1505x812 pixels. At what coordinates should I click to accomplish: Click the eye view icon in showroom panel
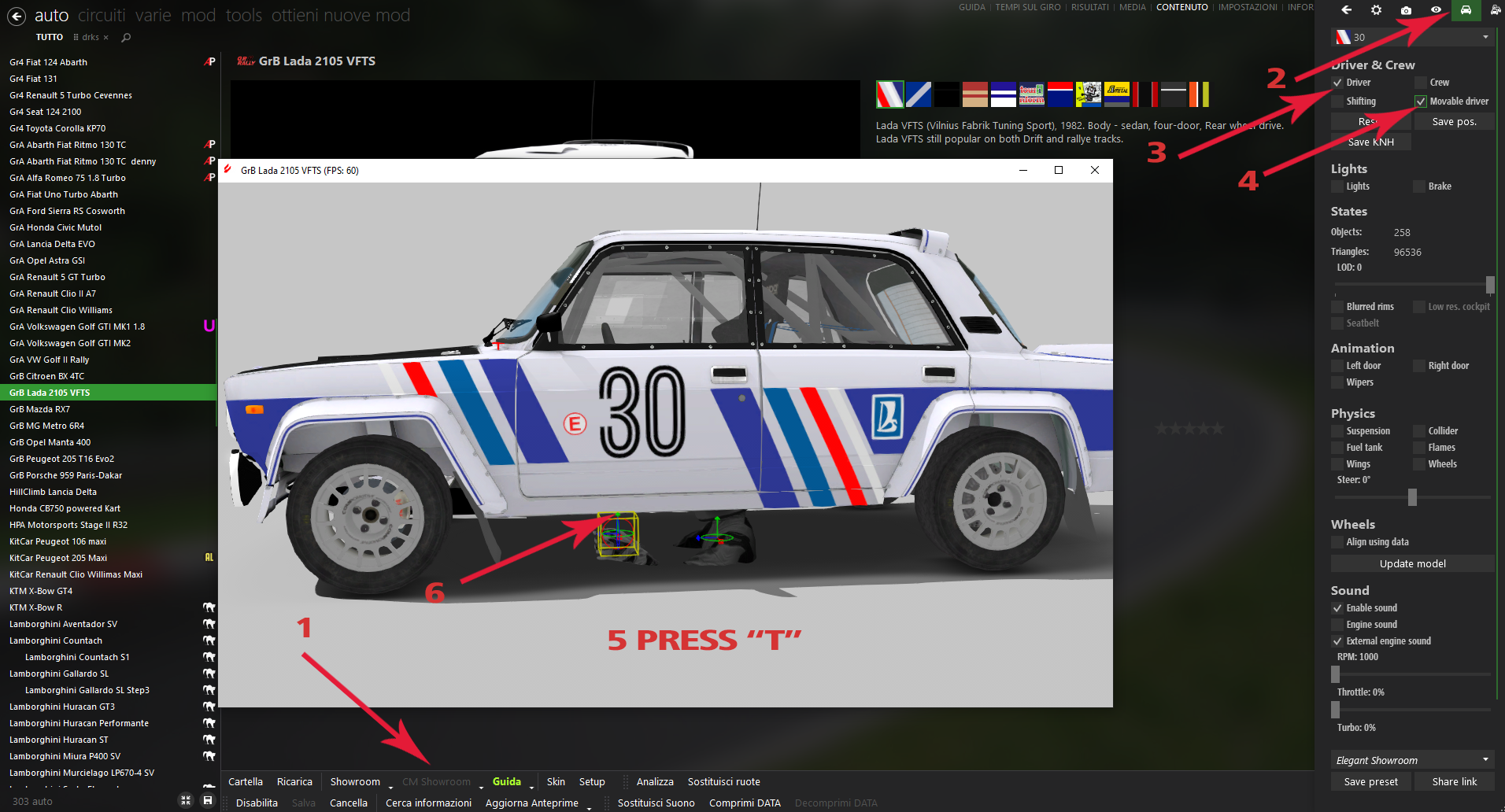pos(1436,10)
